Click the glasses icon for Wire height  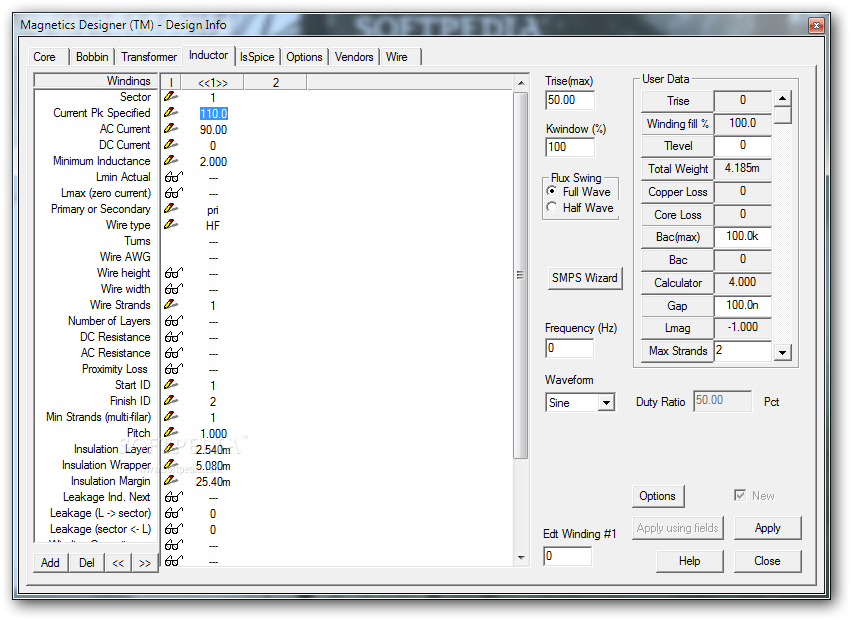pos(174,273)
